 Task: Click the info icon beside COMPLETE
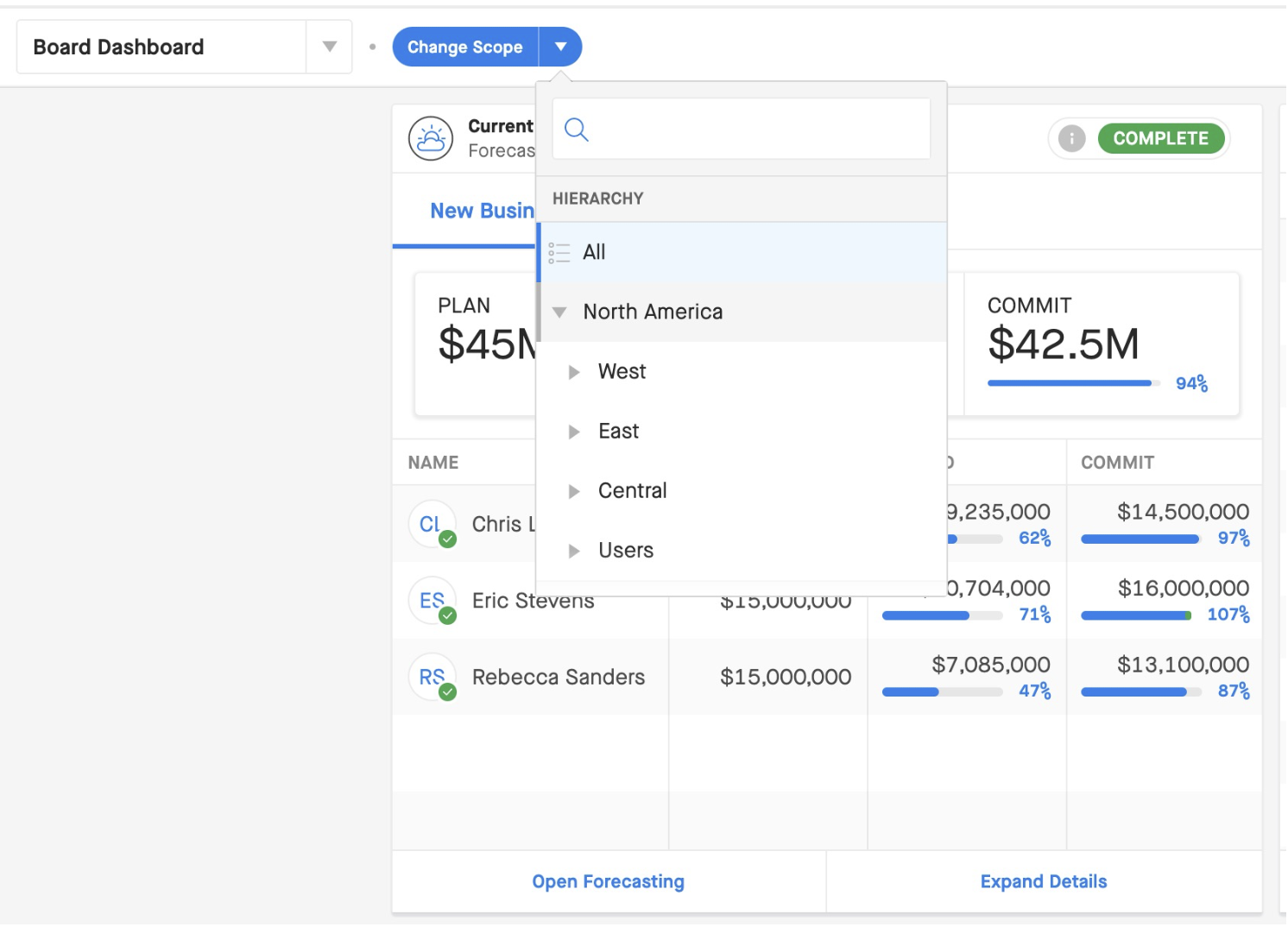point(1071,138)
